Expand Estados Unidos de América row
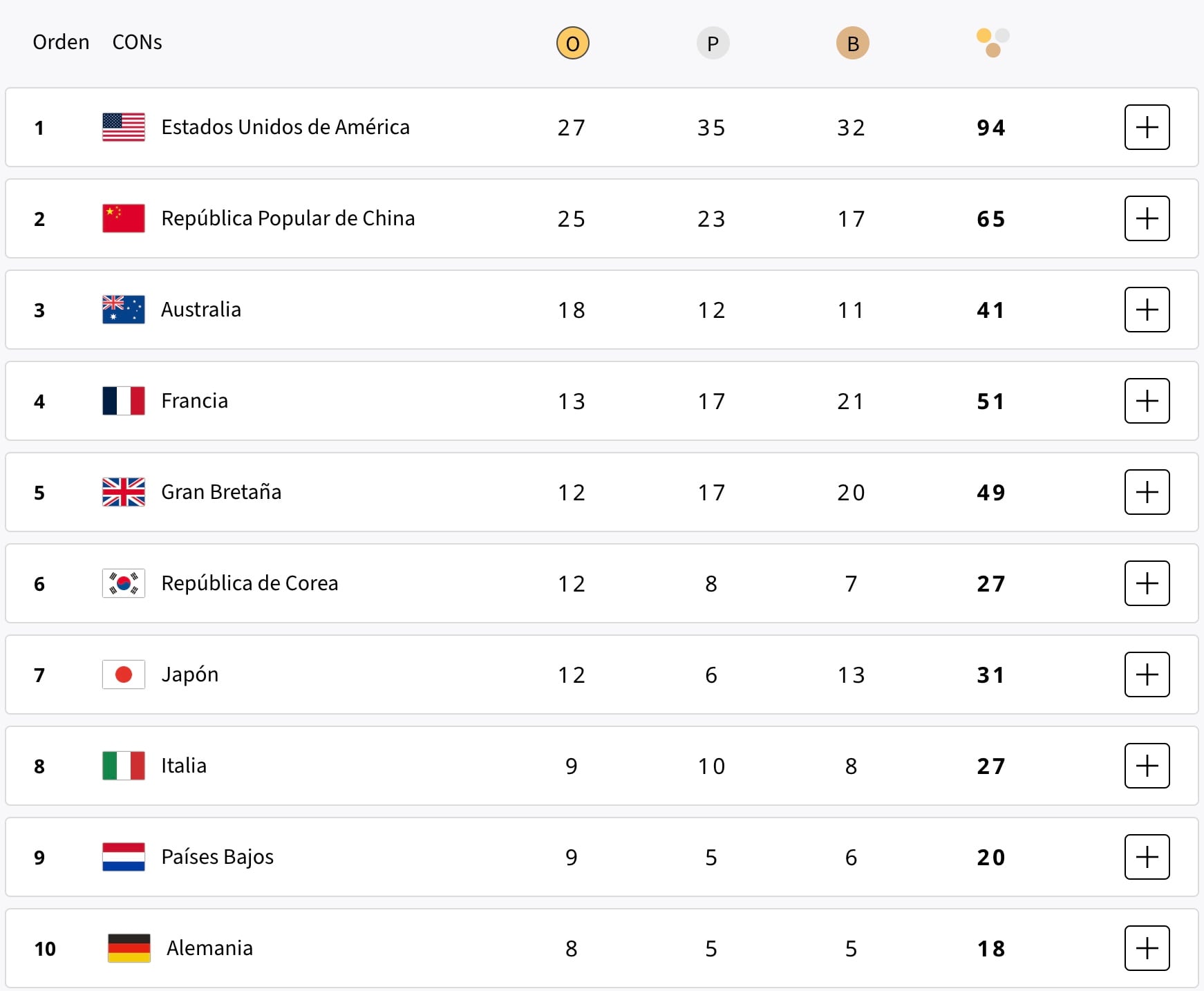Viewport: 1204px width, 991px height. tap(1147, 127)
